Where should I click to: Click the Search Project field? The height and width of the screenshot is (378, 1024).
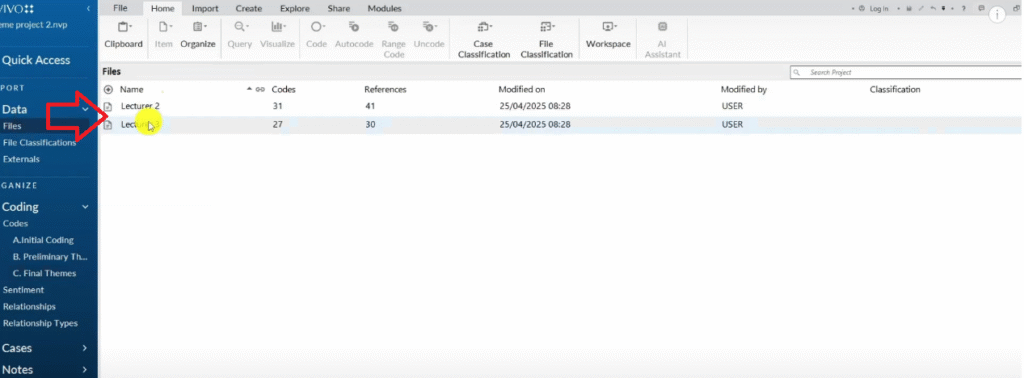coord(906,72)
